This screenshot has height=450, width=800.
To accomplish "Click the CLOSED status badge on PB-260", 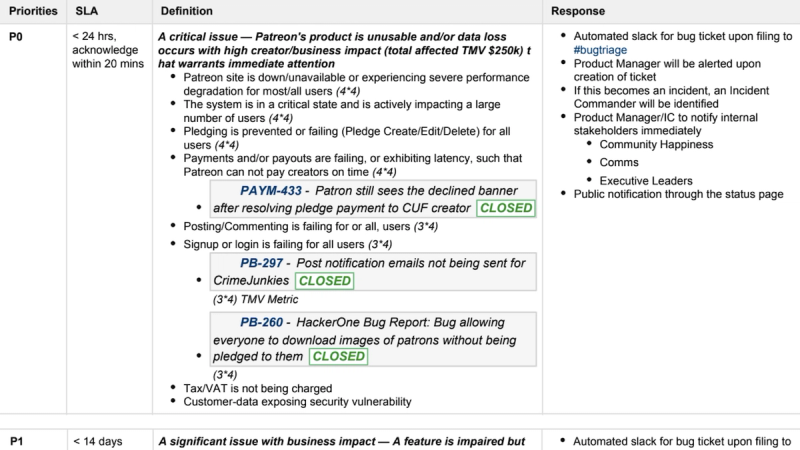I will tap(338, 357).
